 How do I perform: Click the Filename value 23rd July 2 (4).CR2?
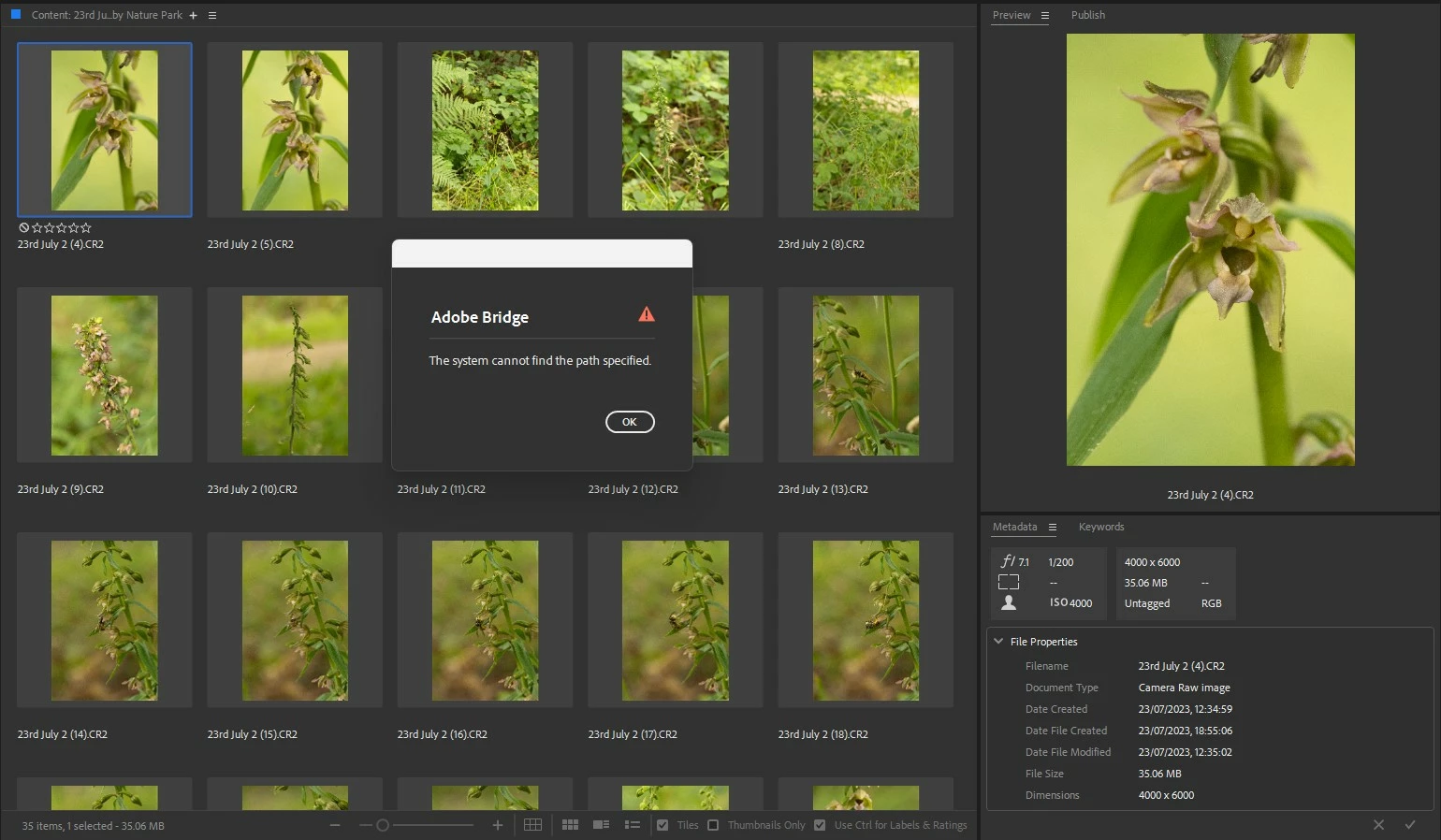tap(1181, 666)
